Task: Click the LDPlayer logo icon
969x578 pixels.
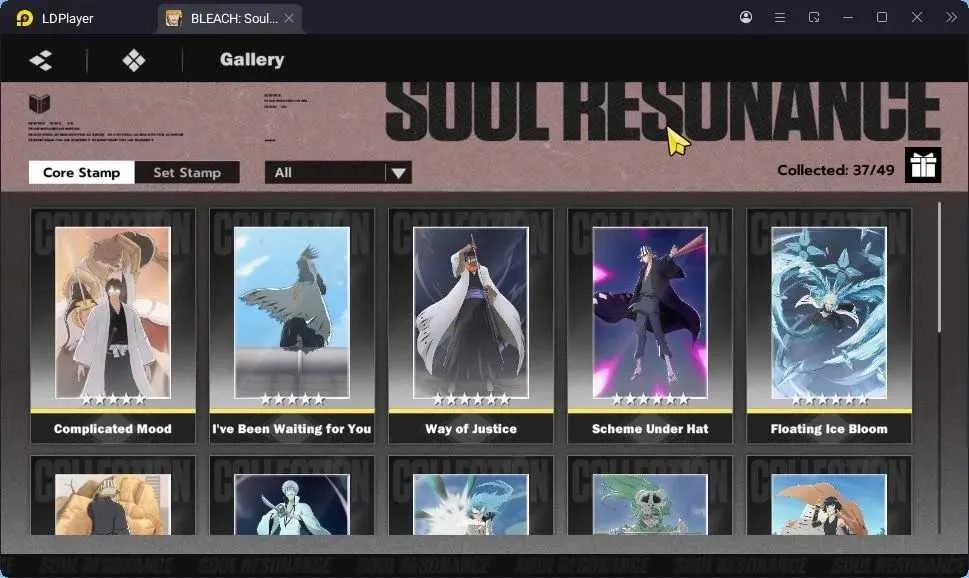Action: click(25, 18)
